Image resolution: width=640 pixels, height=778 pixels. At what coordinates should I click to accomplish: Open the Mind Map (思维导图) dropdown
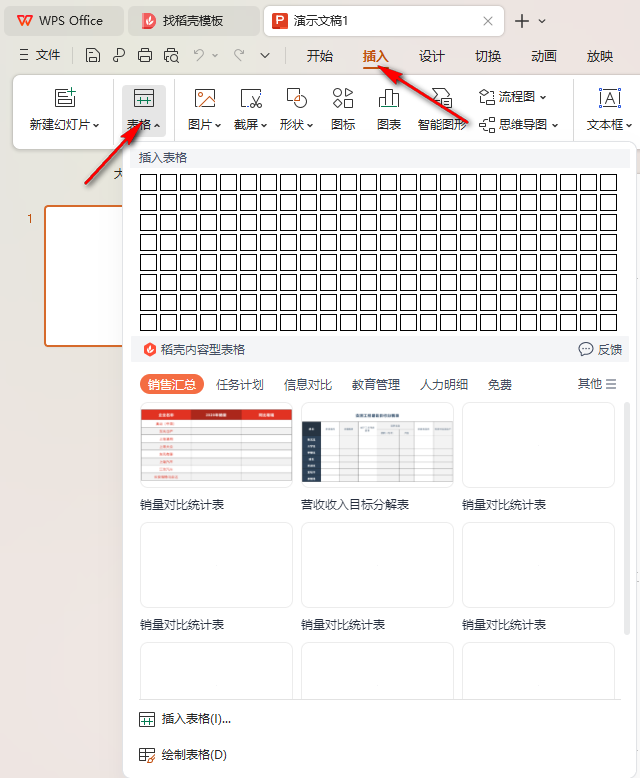point(553,125)
